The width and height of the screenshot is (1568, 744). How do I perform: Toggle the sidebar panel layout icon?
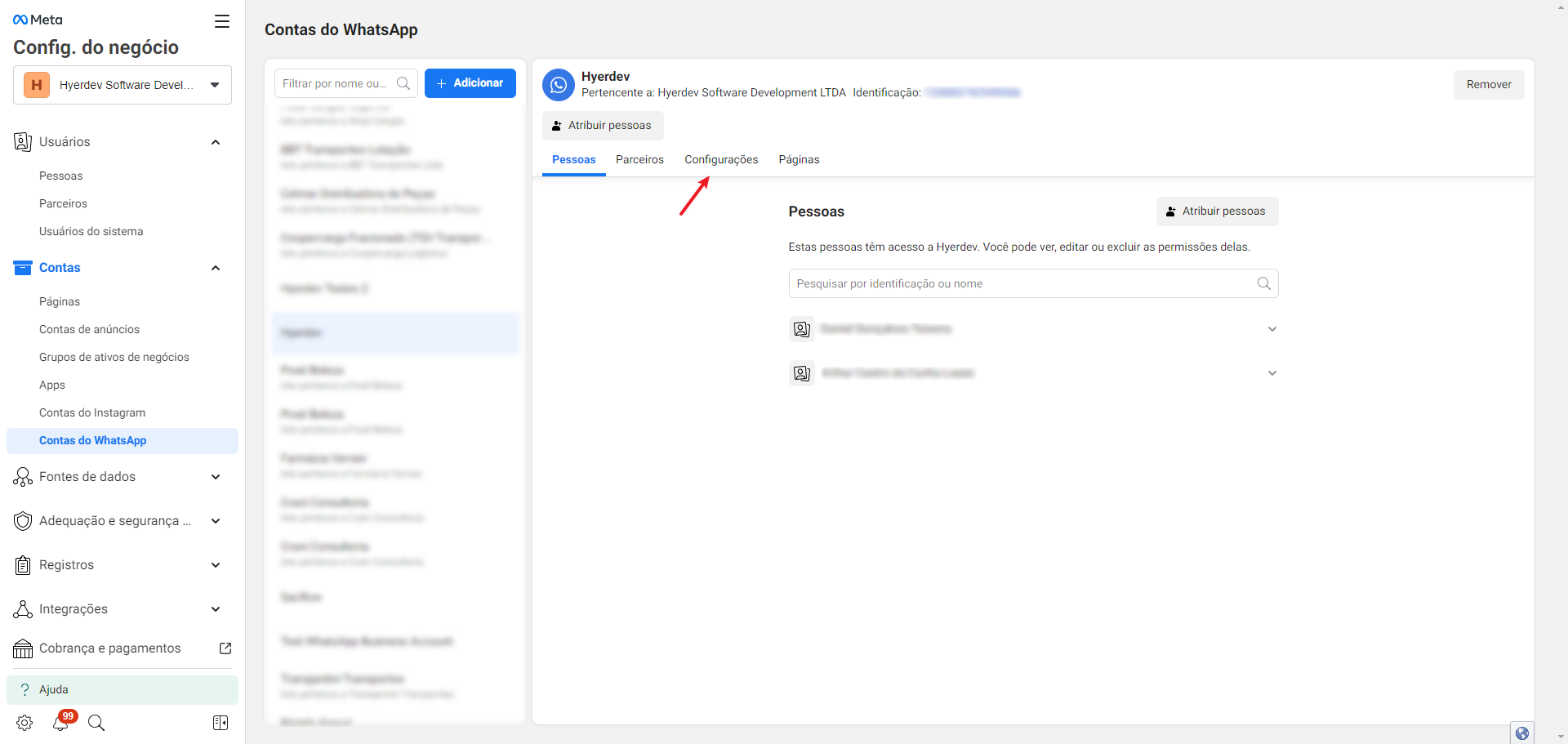[x=220, y=723]
